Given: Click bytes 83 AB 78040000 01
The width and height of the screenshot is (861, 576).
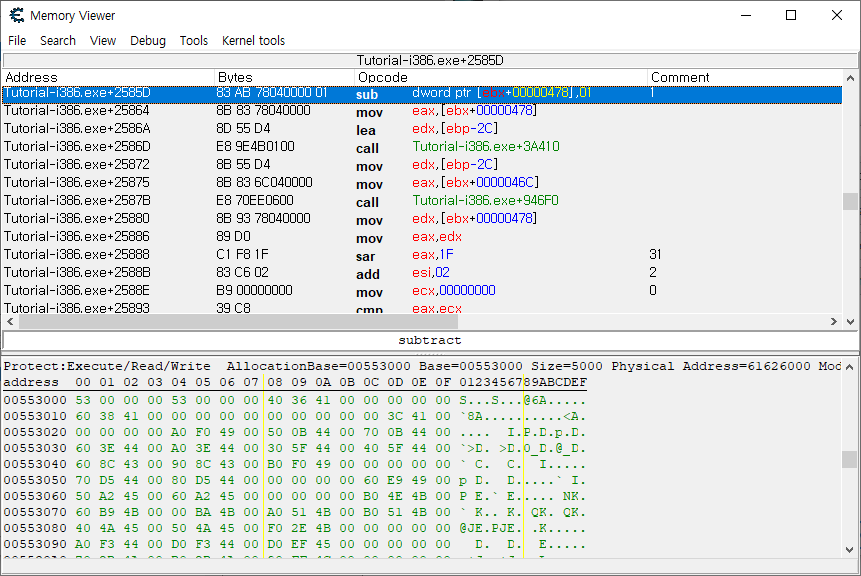Looking at the screenshot, I should click(x=272, y=93).
